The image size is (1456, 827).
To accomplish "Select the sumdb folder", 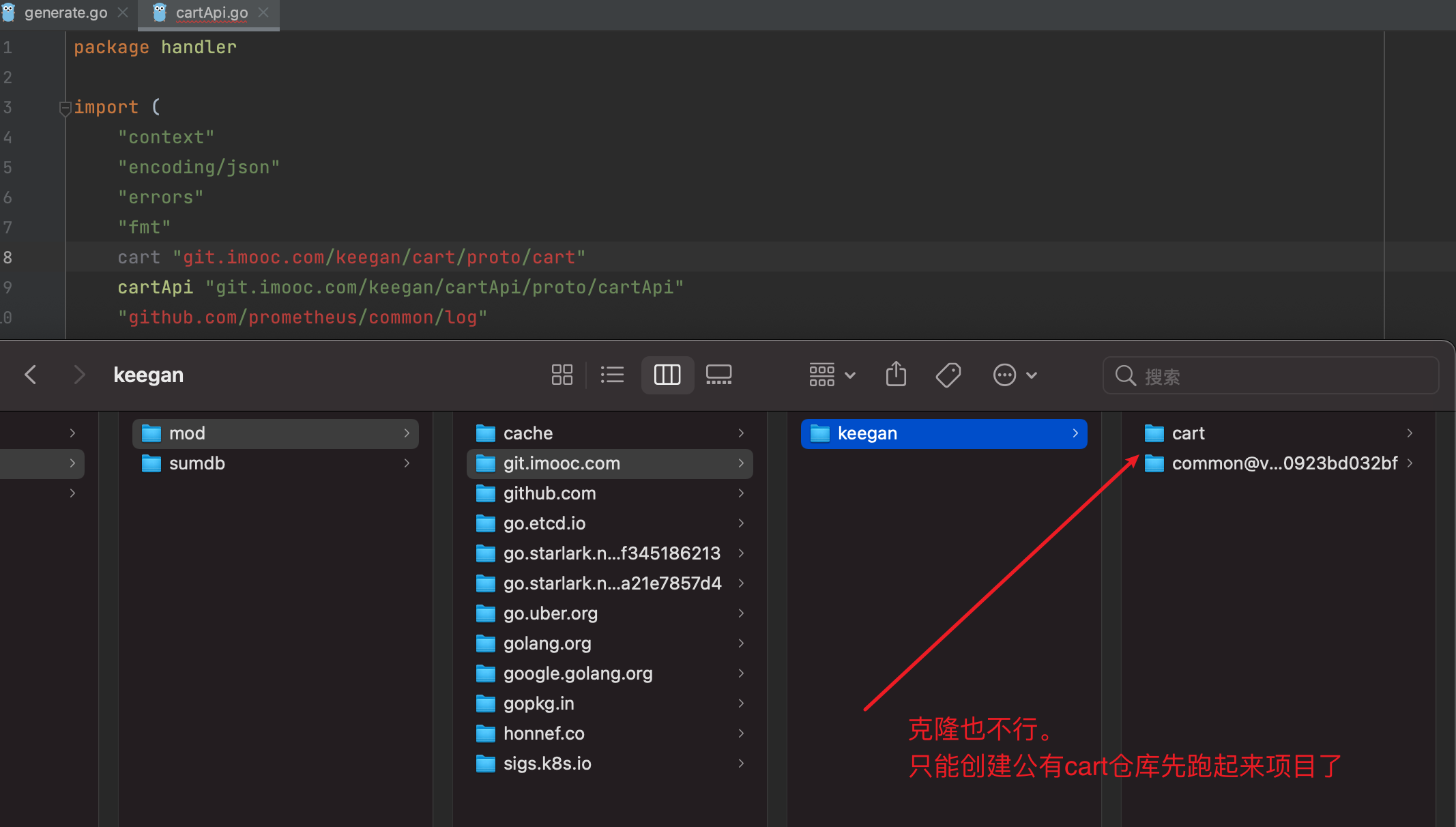I will 197,463.
